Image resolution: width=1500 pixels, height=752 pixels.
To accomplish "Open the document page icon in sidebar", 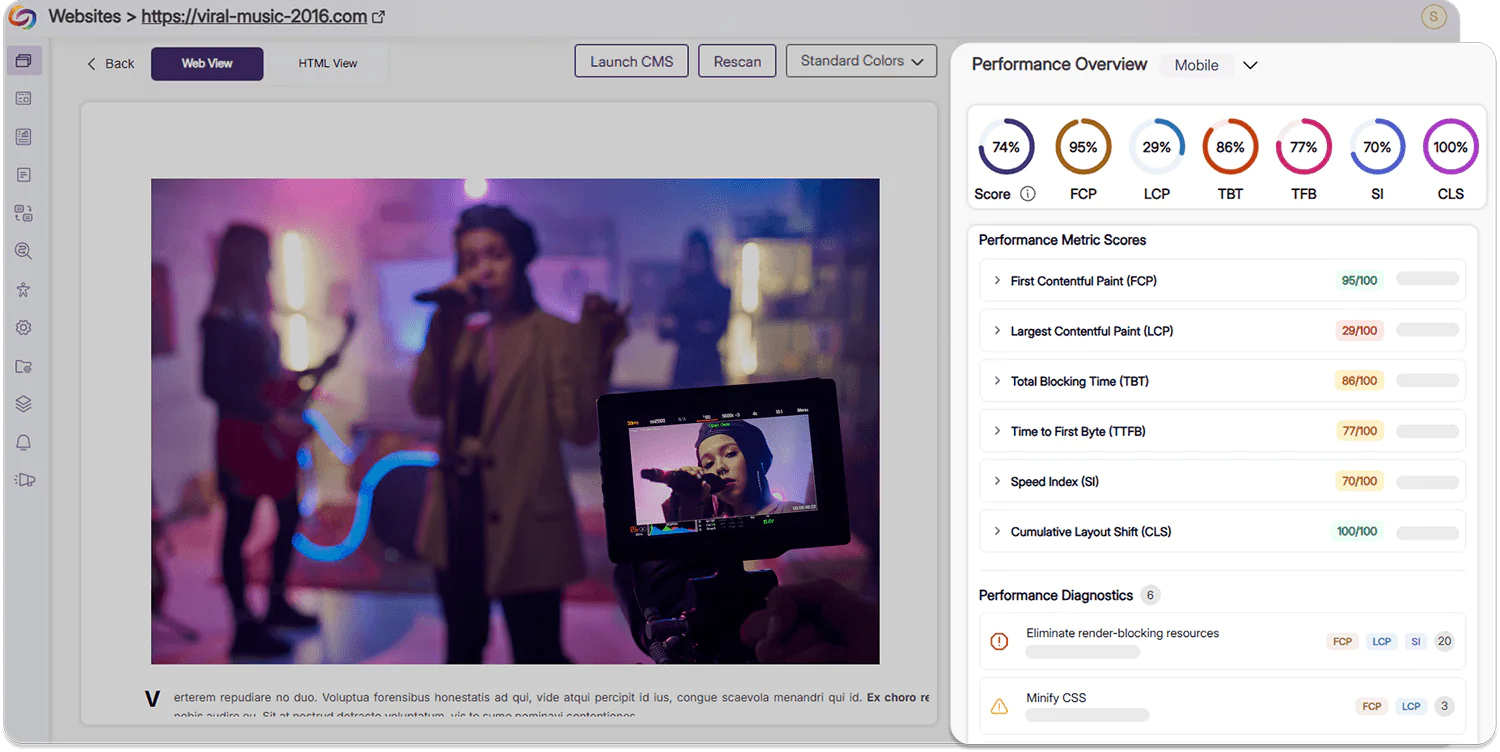I will pos(24,175).
